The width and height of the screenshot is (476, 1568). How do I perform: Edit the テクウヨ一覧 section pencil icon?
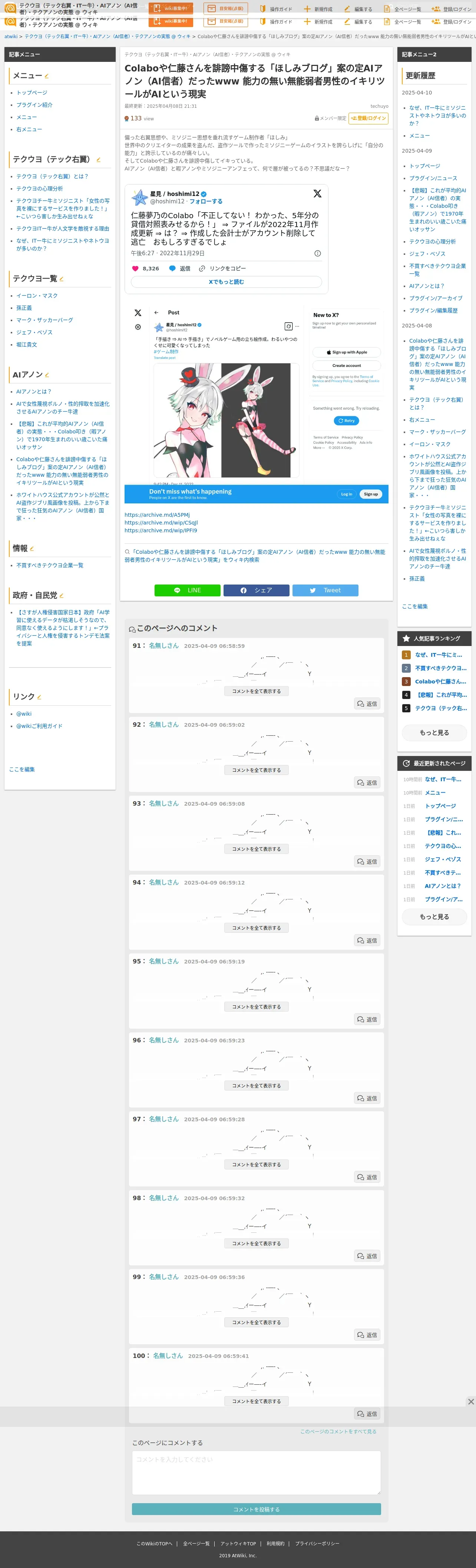pyautogui.click(x=62, y=279)
